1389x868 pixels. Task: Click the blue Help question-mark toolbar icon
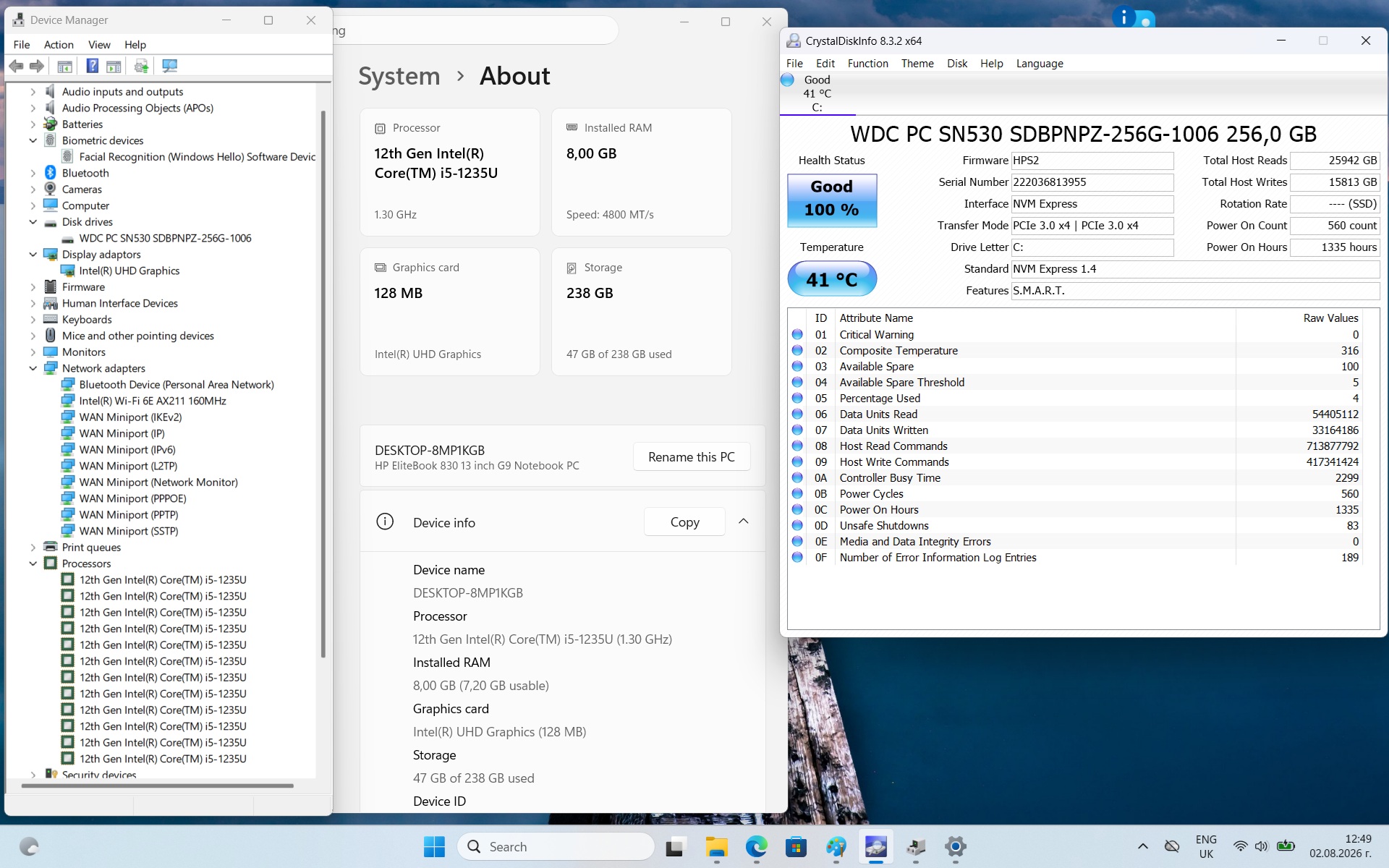click(x=93, y=66)
